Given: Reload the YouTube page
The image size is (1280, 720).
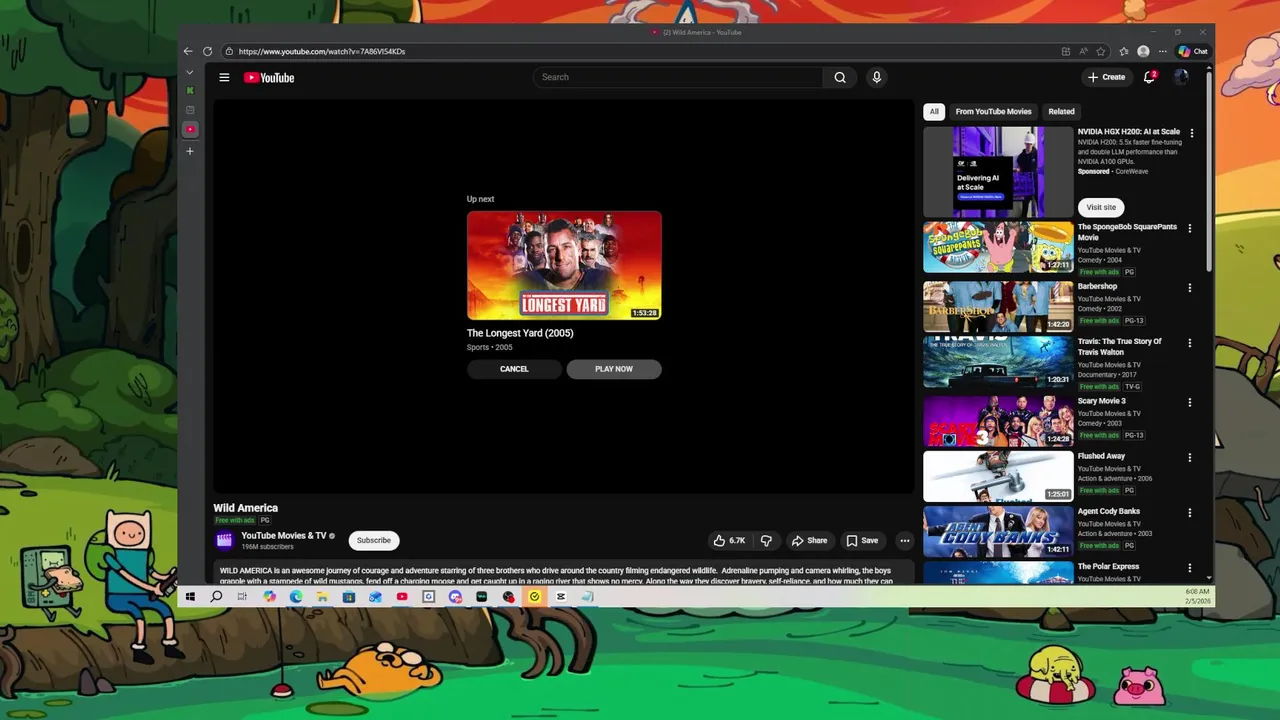Looking at the screenshot, I should point(207,51).
